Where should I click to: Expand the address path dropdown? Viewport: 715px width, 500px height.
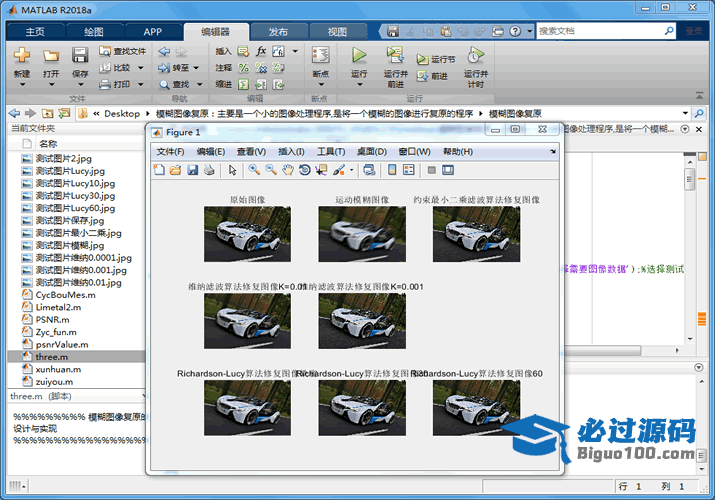[x=685, y=113]
